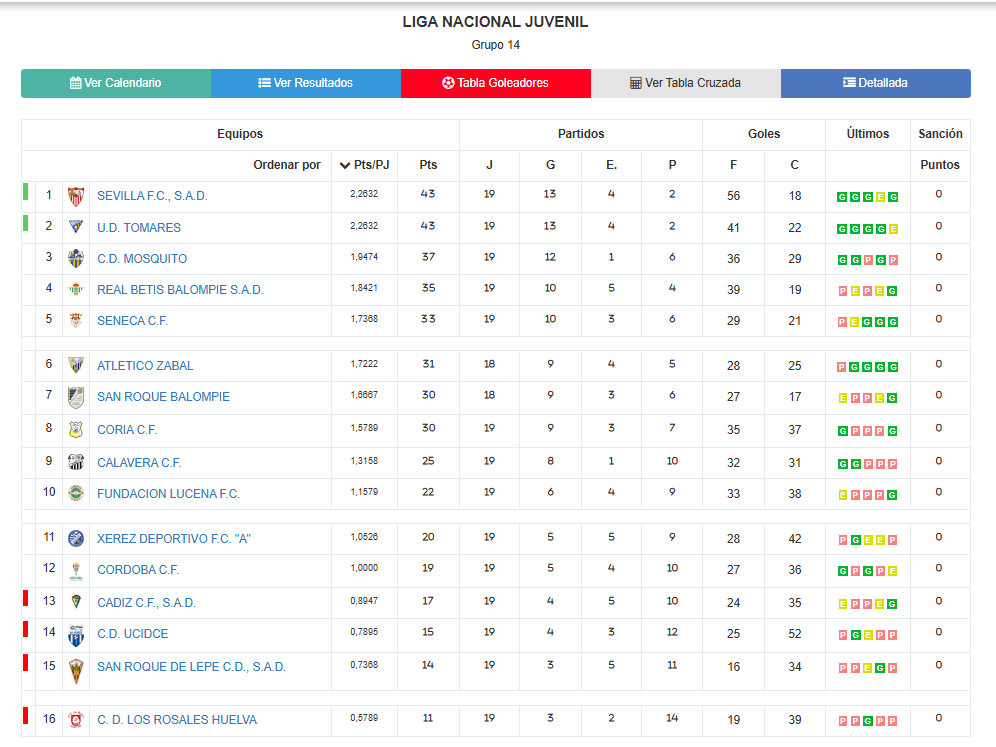Open the CORIA C.F. team link
Screen dimensions: 996x747
(x=126, y=430)
